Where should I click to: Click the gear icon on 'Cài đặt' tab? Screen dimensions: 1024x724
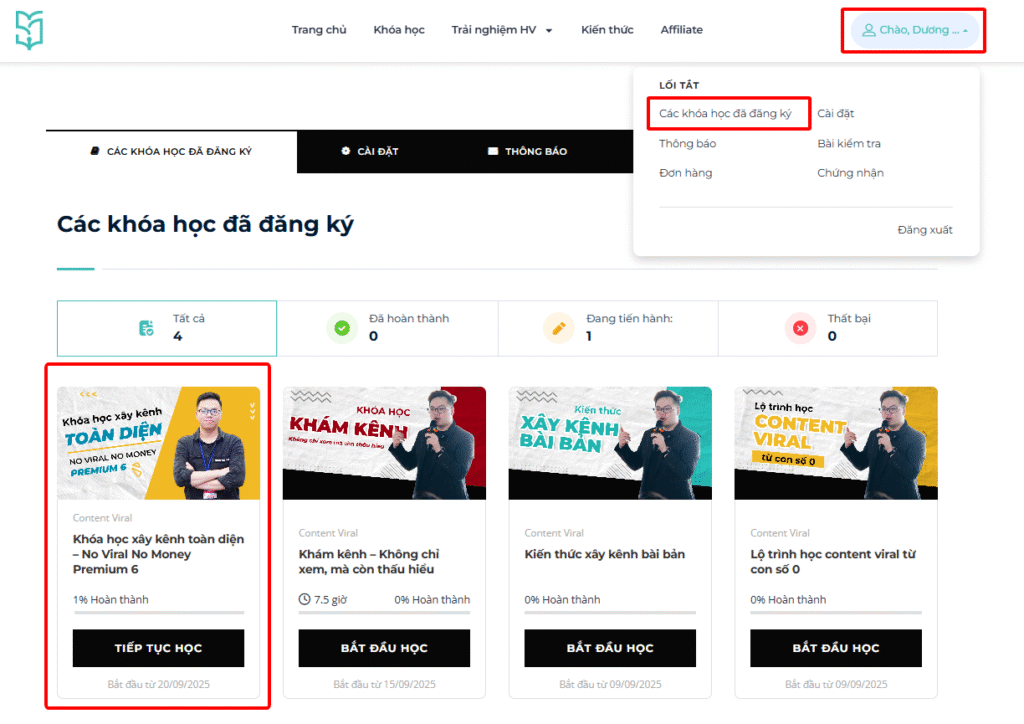click(346, 151)
